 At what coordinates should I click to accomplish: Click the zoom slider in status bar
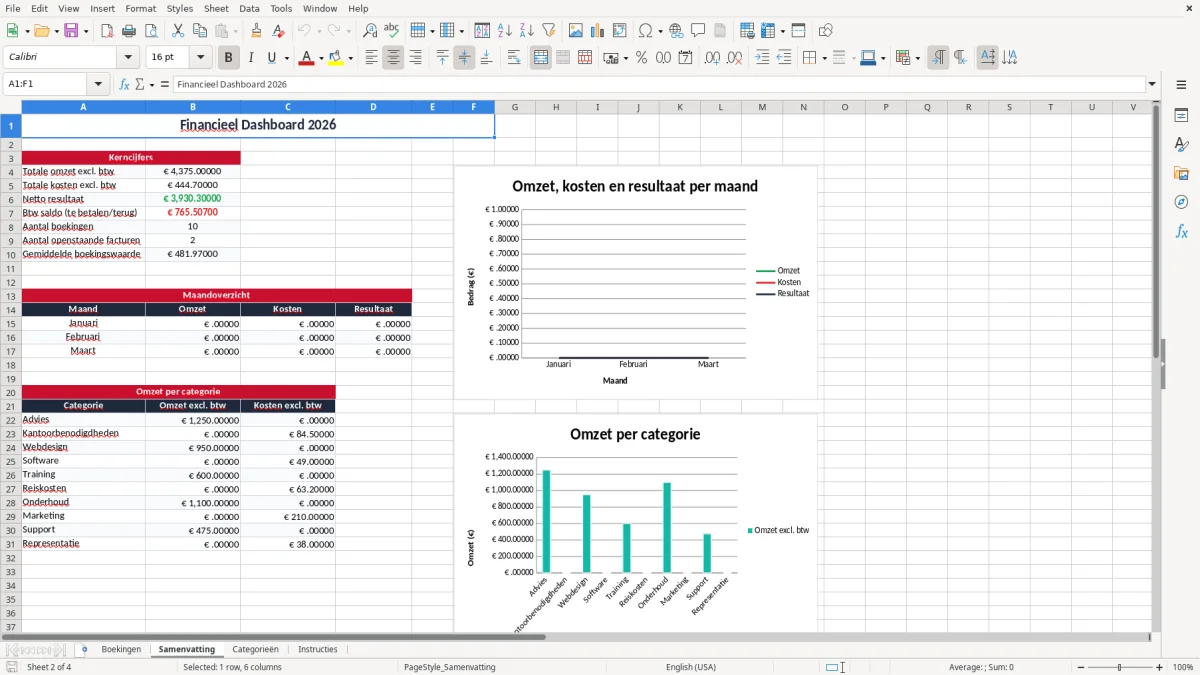pyautogui.click(x=1119, y=667)
